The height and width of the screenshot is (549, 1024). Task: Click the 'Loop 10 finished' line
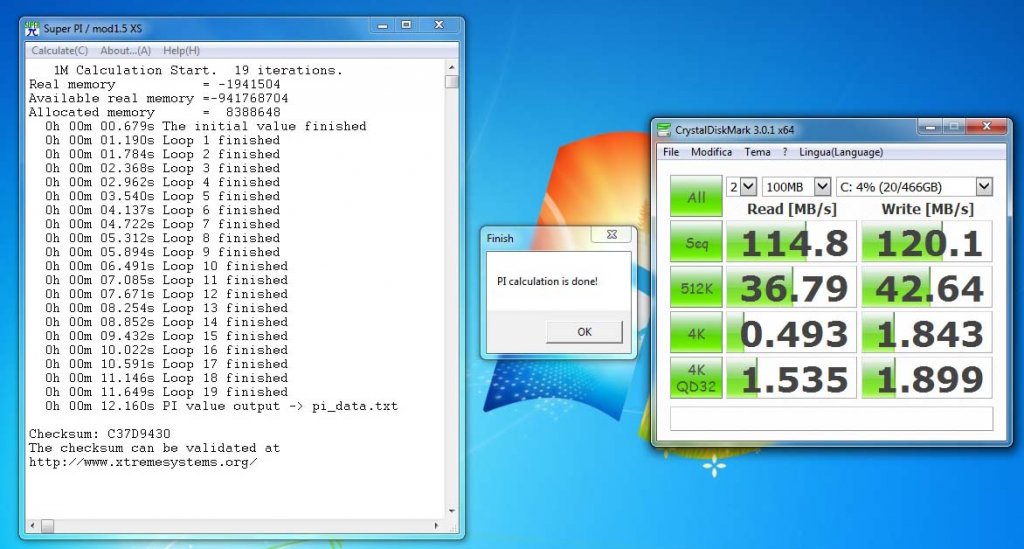point(166,266)
